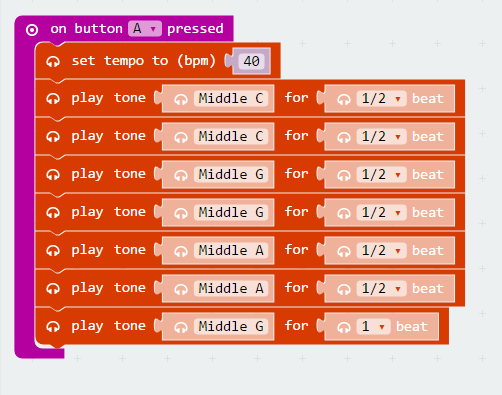Click headphones icon starting the second Middle C block

53,137
